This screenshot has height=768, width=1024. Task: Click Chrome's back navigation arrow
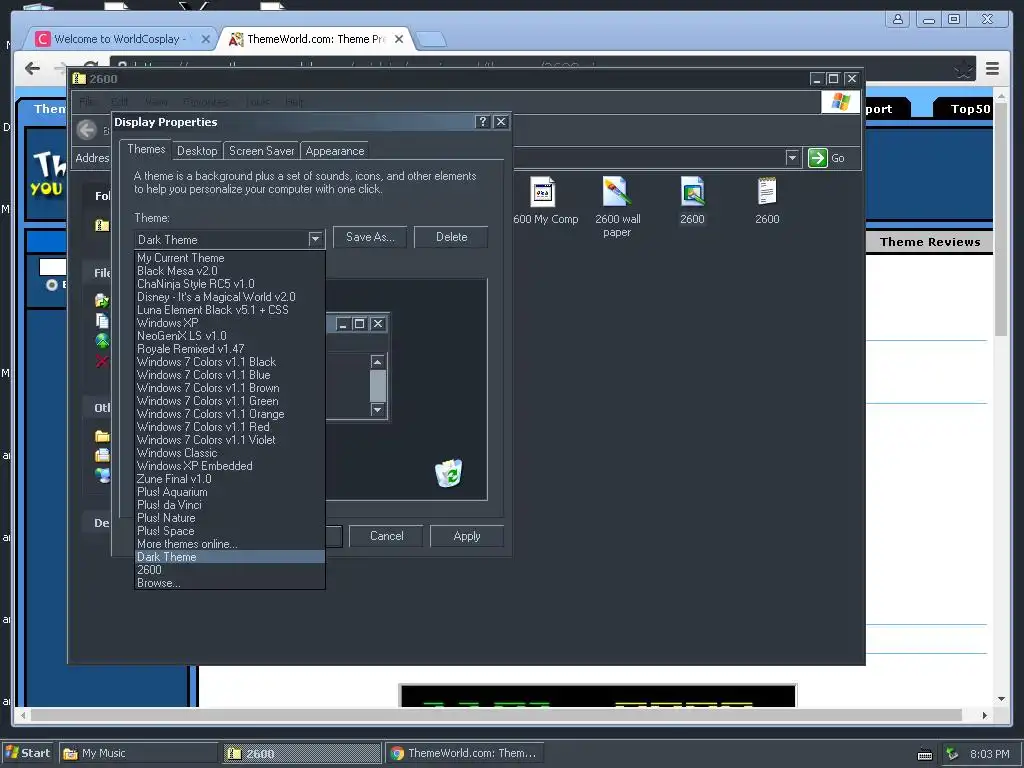click(x=32, y=68)
